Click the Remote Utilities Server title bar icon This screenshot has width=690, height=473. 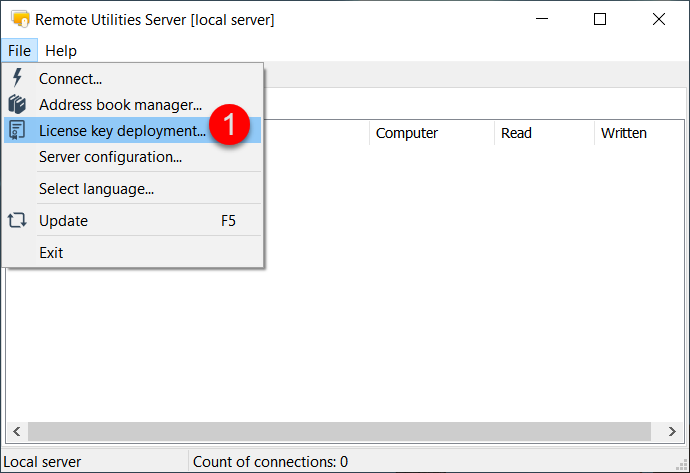click(20, 19)
